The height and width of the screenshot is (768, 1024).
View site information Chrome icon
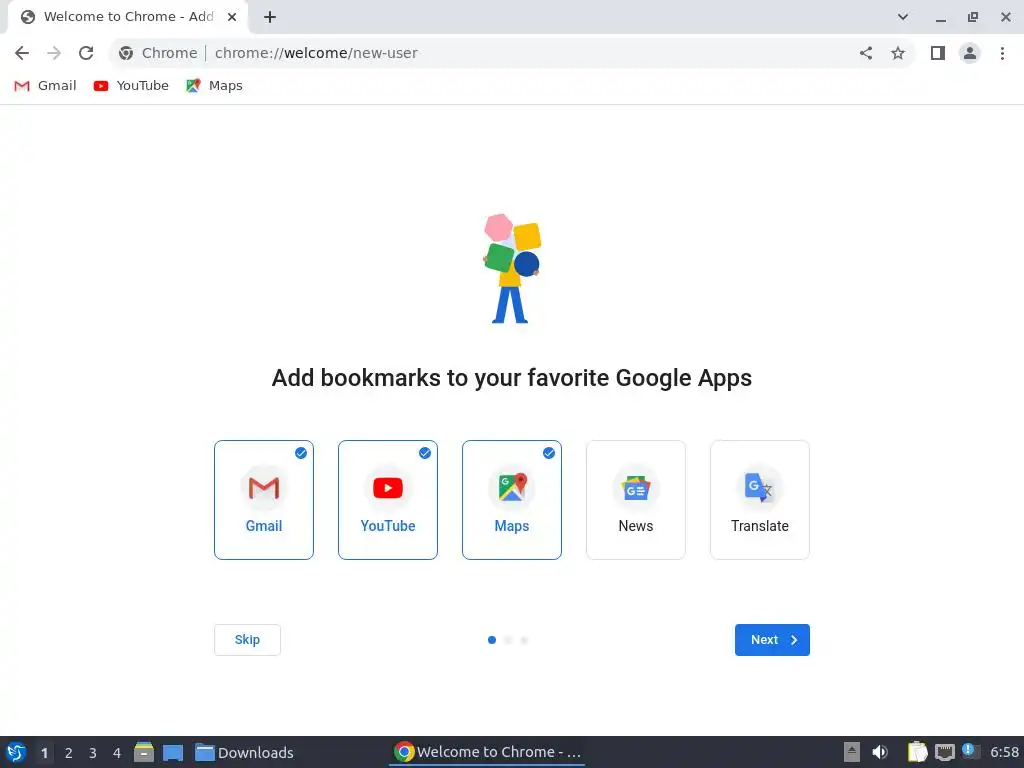click(x=126, y=53)
